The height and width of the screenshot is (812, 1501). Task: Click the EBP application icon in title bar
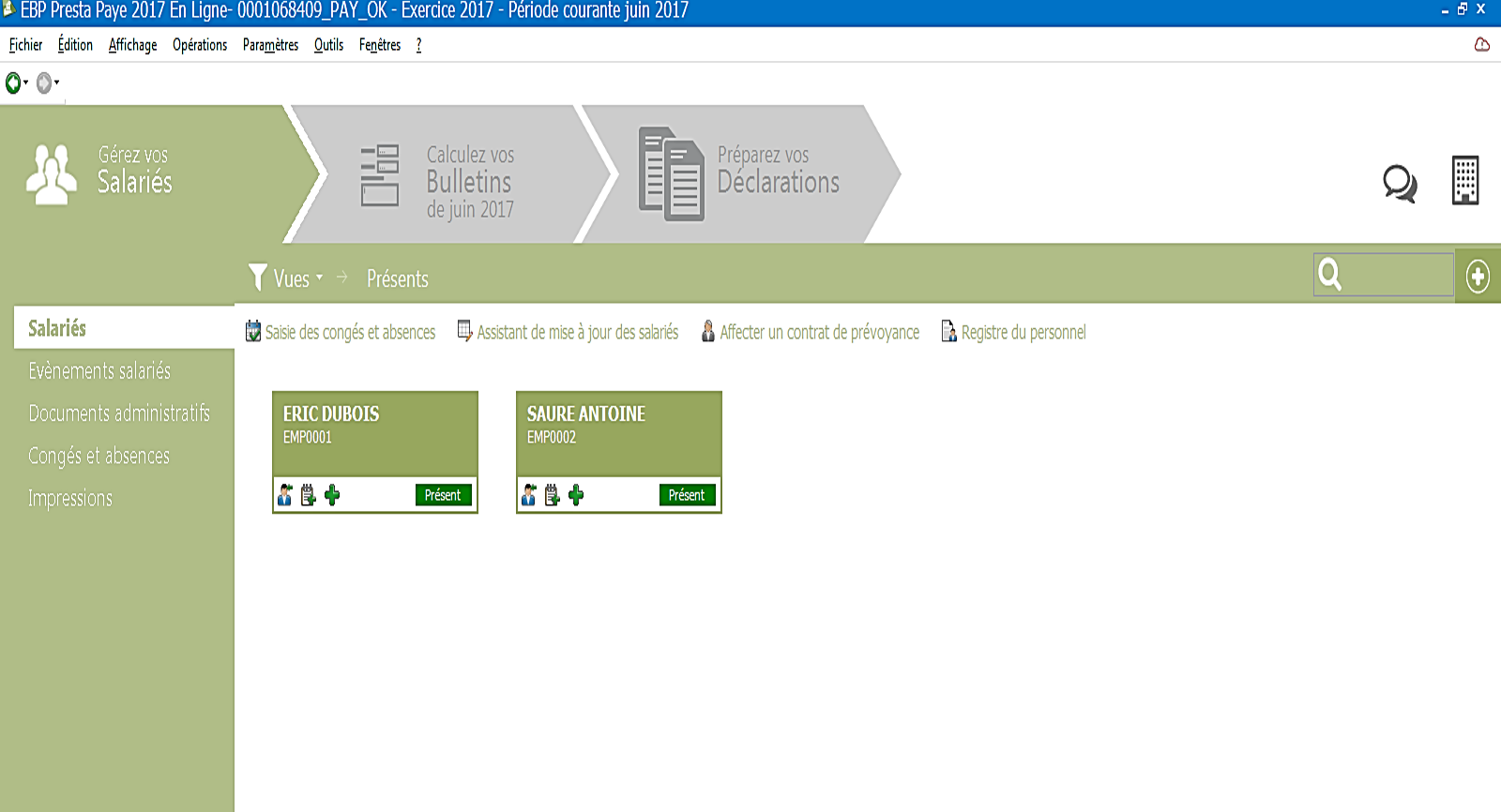(x=9, y=10)
